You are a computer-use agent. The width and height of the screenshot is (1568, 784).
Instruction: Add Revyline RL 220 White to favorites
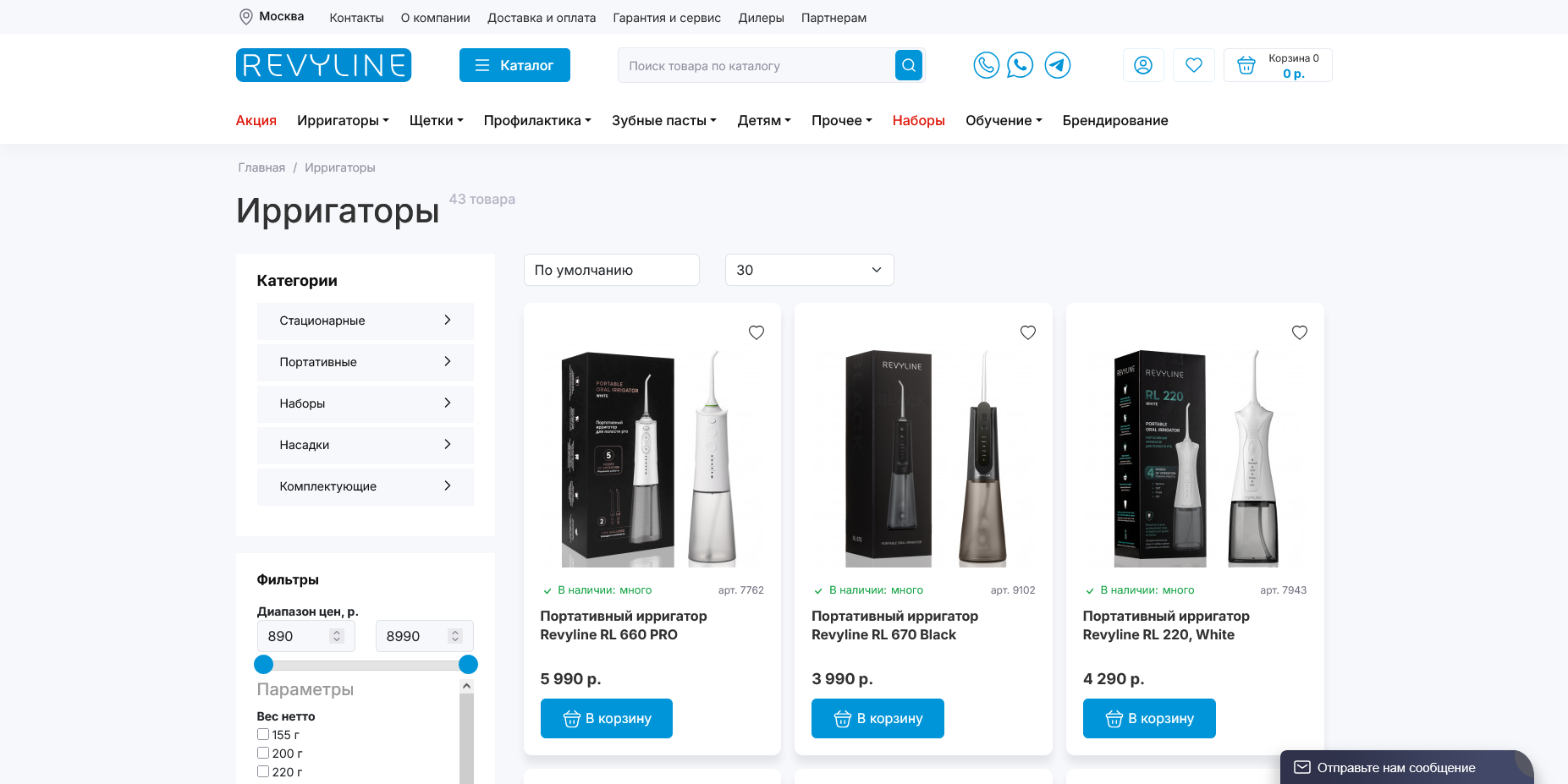(x=1300, y=332)
